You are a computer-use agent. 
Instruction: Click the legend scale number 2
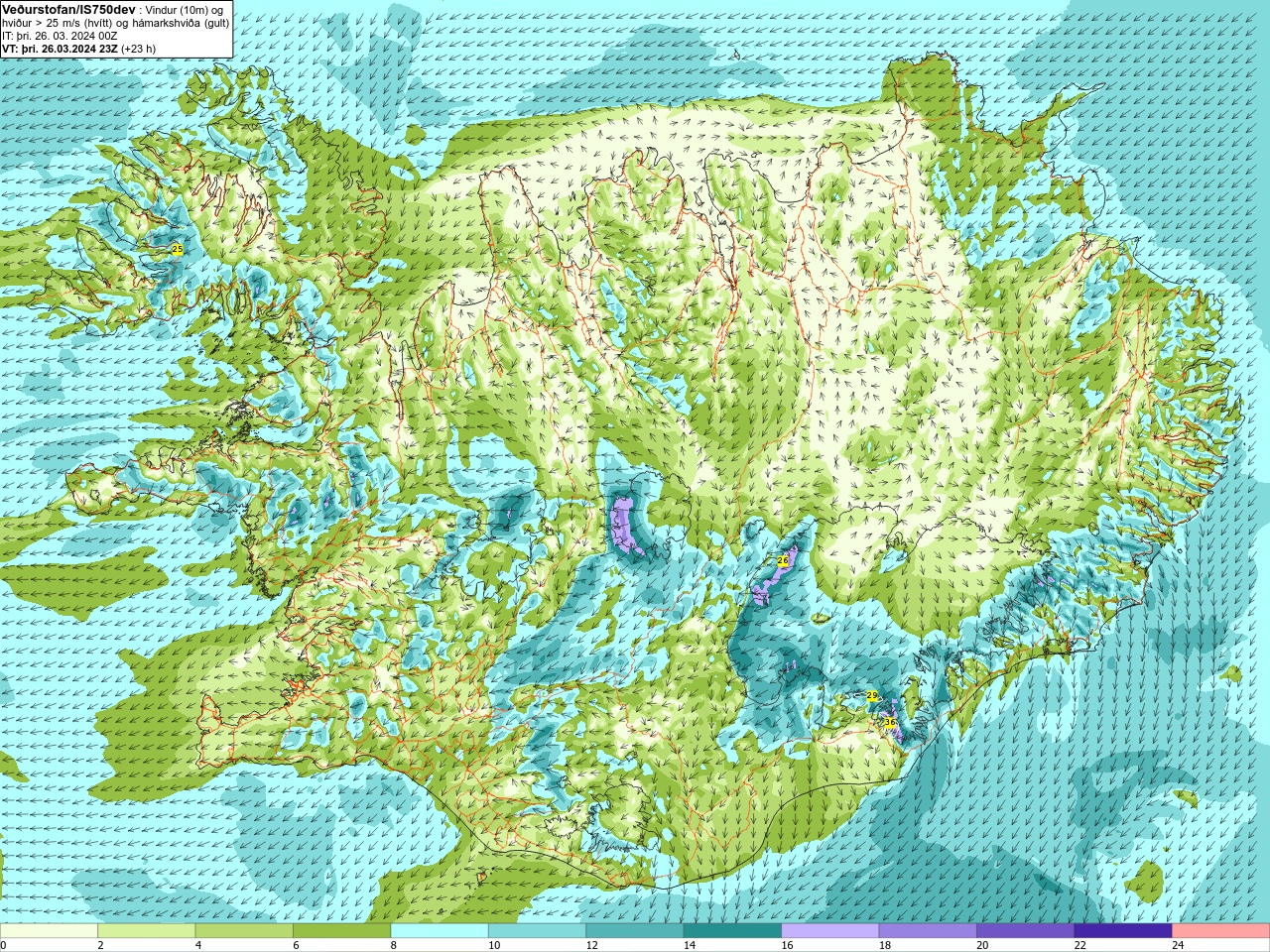[100, 945]
